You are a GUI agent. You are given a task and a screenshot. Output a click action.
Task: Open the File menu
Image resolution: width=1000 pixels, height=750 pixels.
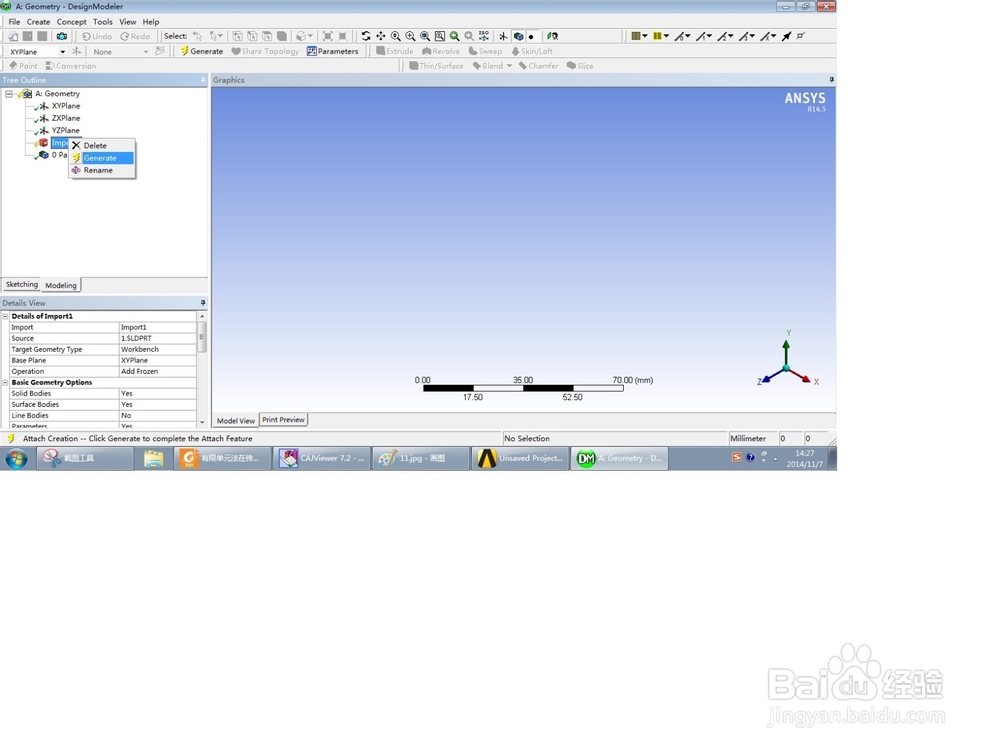pyautogui.click(x=14, y=22)
